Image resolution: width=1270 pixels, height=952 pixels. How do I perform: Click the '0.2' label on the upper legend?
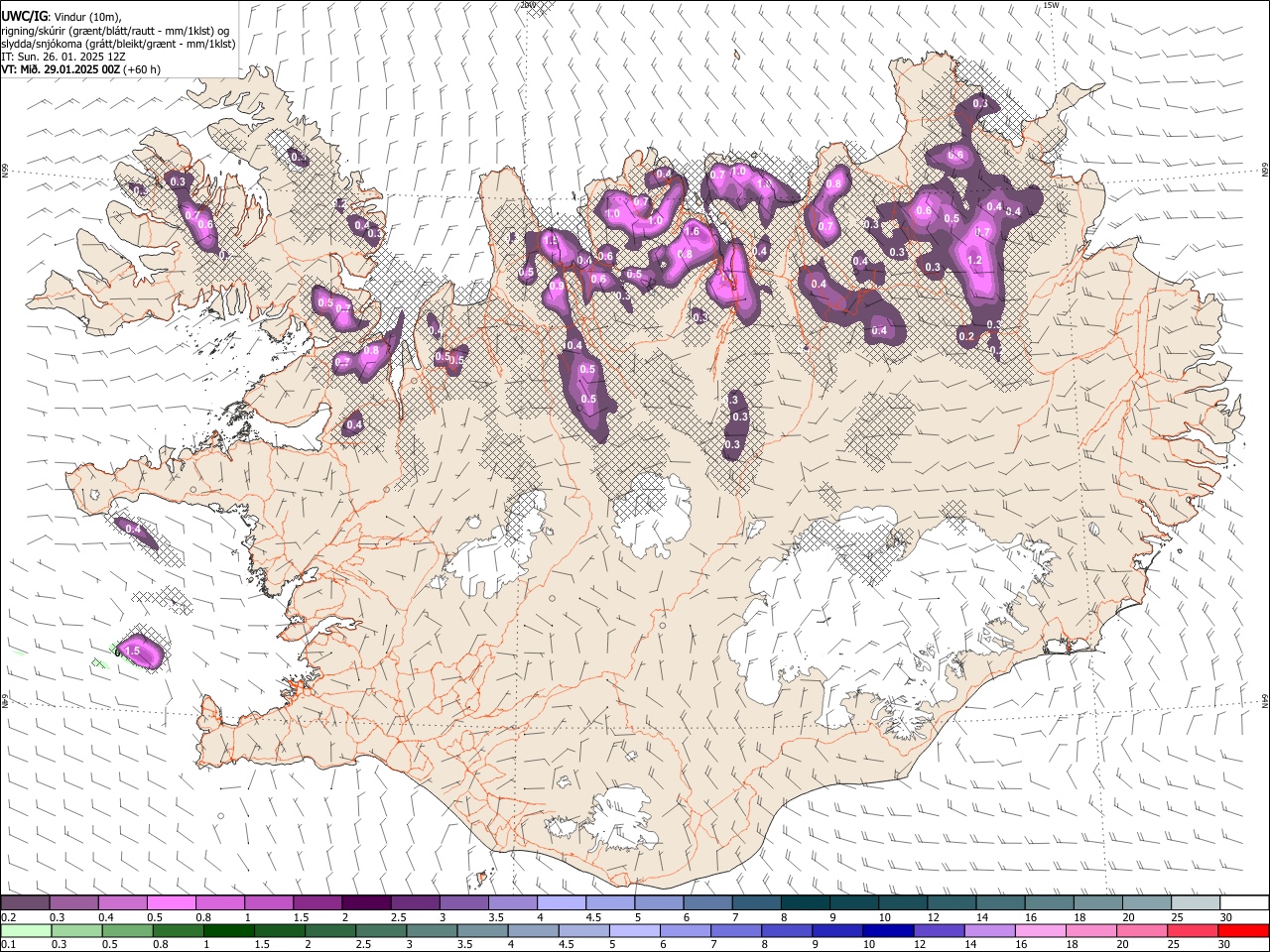8,917
